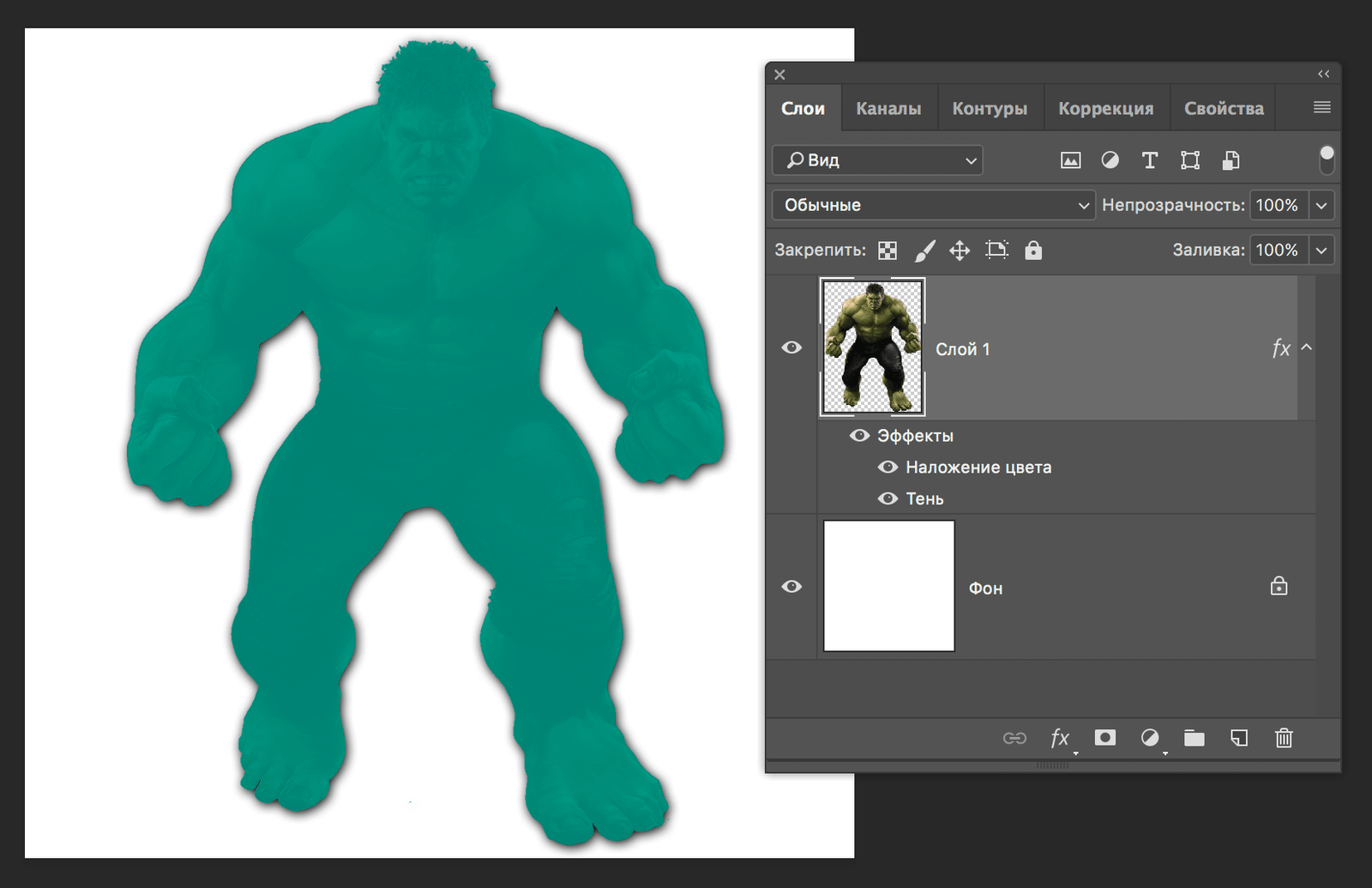Screen dimensions: 1372x888
Task: Hide the Слой 1 layer
Action: click(x=791, y=347)
